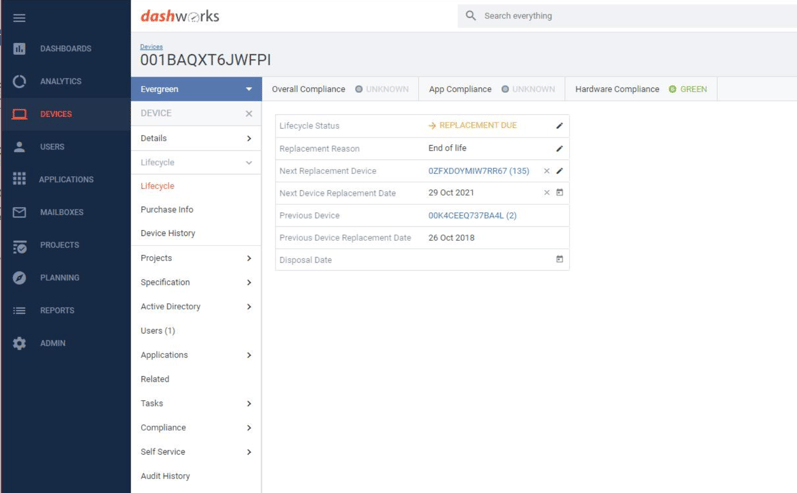Screen dimensions: 797x493
Task: Click the Dashboards chart icon
Action: click(19, 49)
